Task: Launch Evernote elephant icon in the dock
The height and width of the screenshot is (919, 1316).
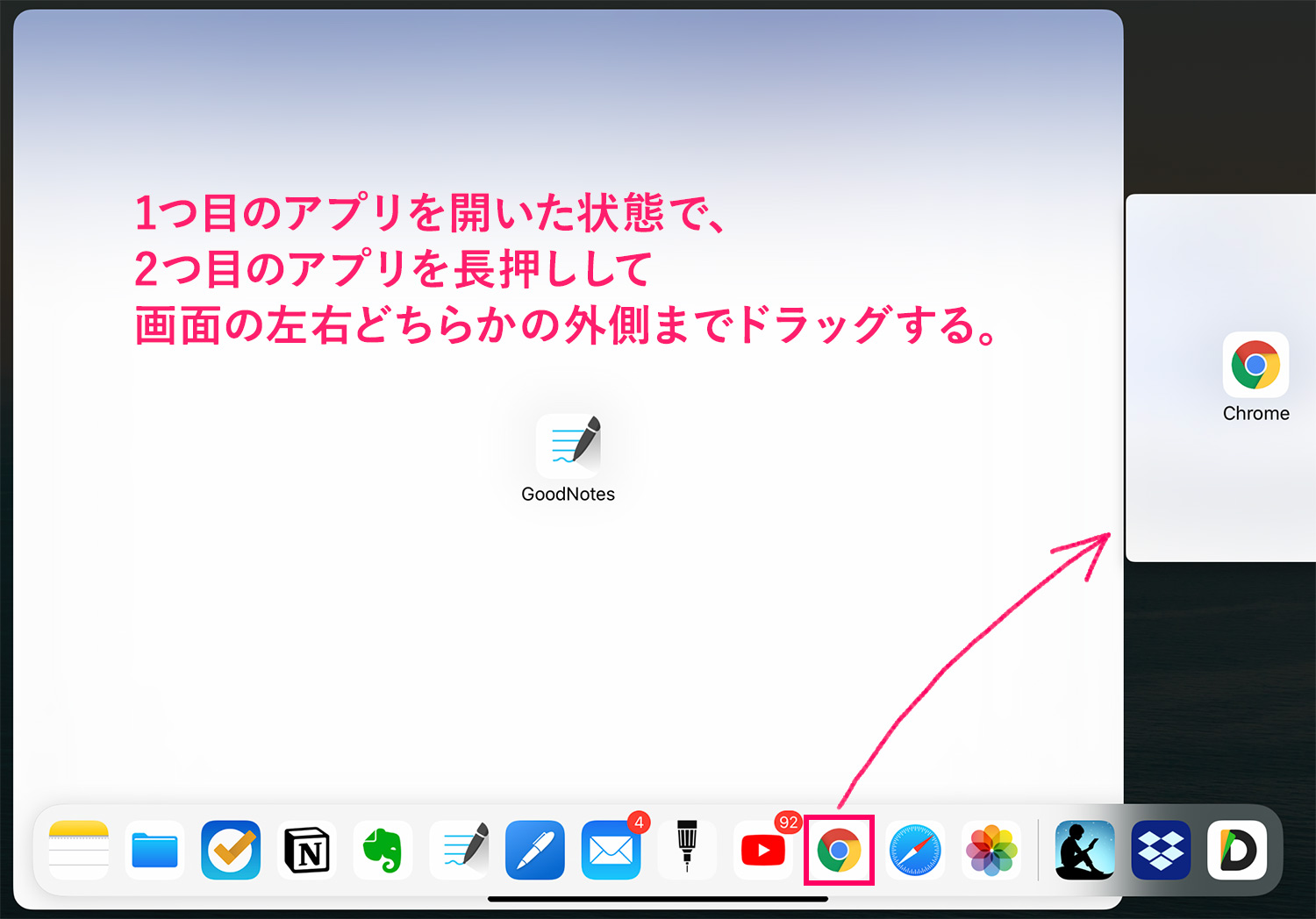Action: [383, 850]
